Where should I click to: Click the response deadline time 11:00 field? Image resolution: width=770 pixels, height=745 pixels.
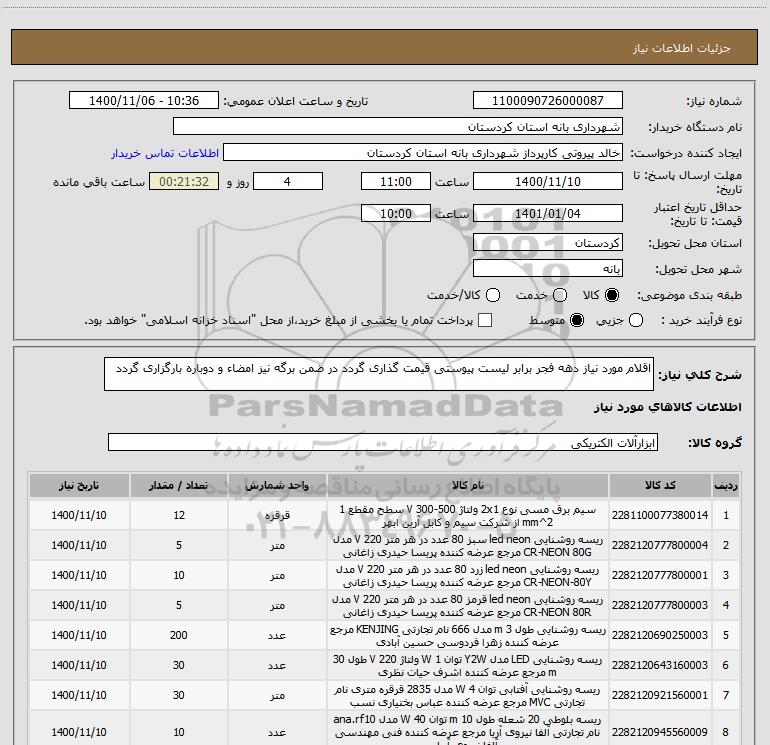click(x=396, y=182)
